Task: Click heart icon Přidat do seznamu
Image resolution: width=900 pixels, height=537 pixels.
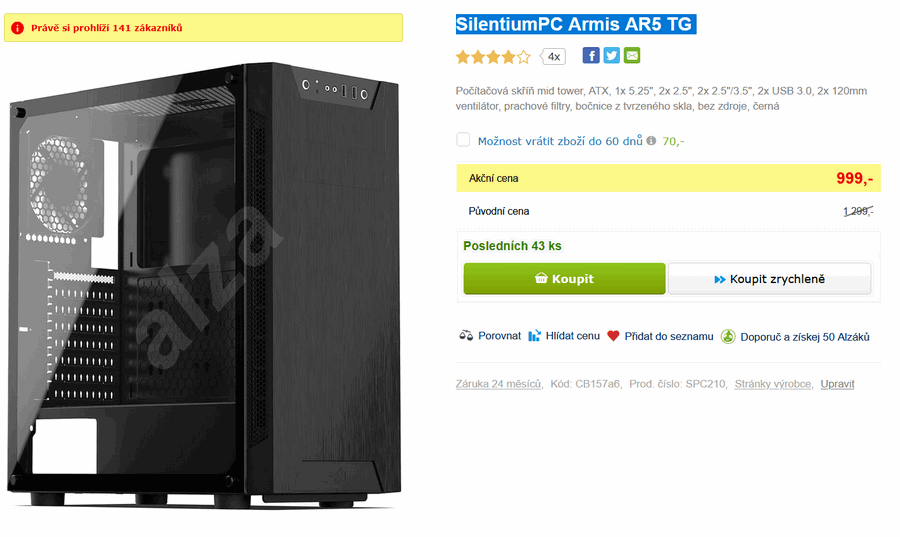Action: coord(613,336)
